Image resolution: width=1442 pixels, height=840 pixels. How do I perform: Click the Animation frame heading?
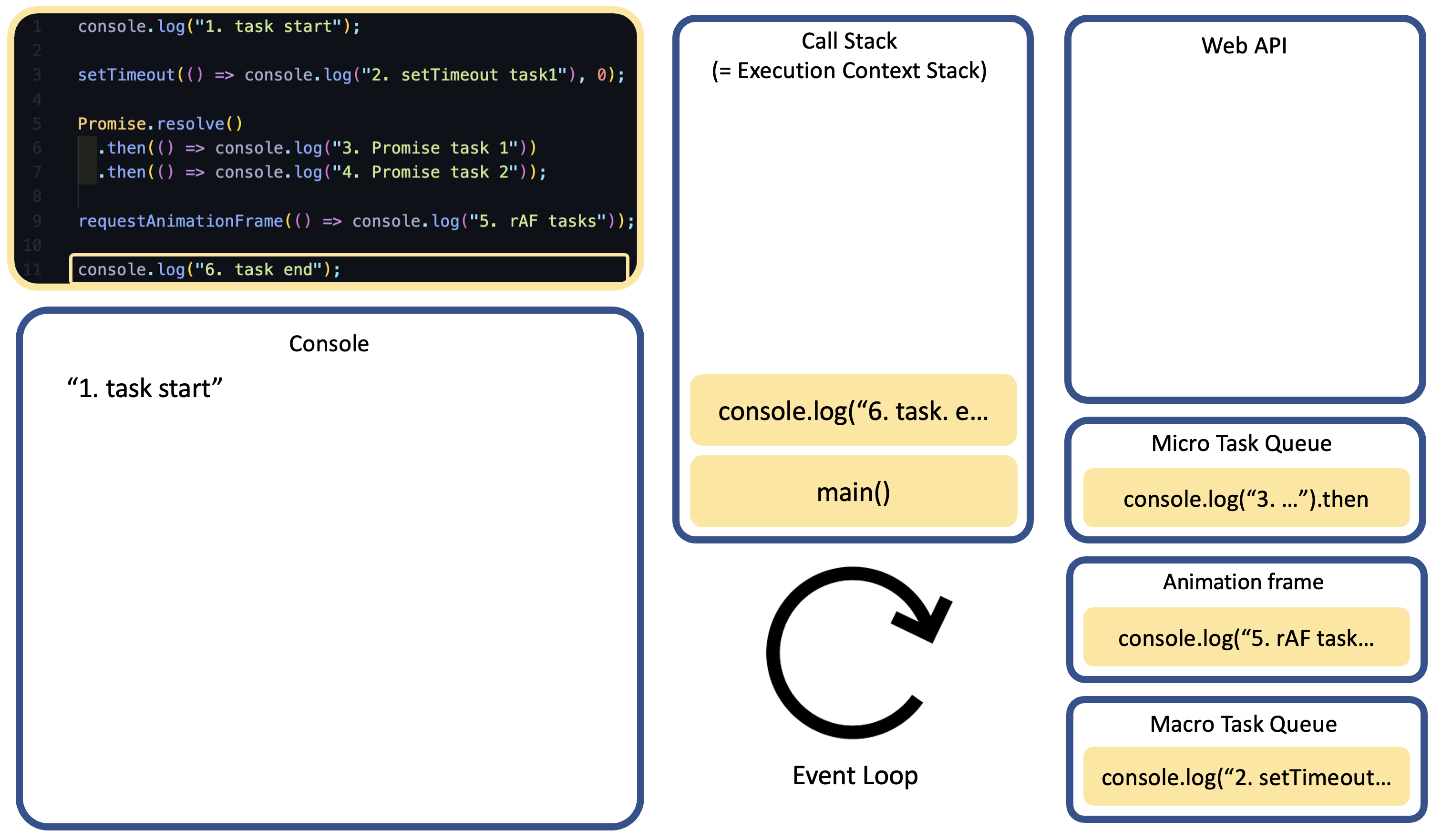pyautogui.click(x=1244, y=582)
